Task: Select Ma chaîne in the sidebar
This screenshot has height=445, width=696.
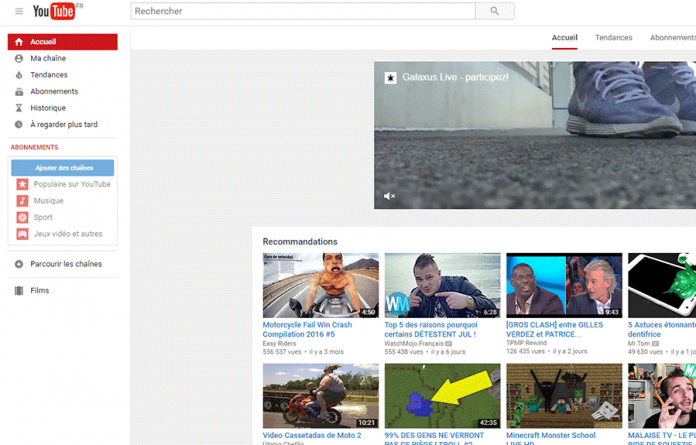Action: pyautogui.click(x=48, y=58)
